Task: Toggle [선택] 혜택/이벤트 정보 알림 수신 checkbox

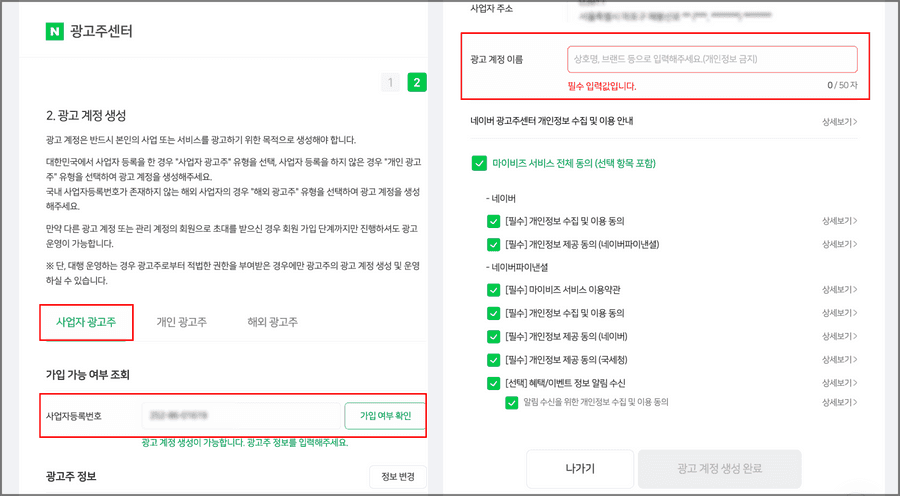Action: [493, 383]
